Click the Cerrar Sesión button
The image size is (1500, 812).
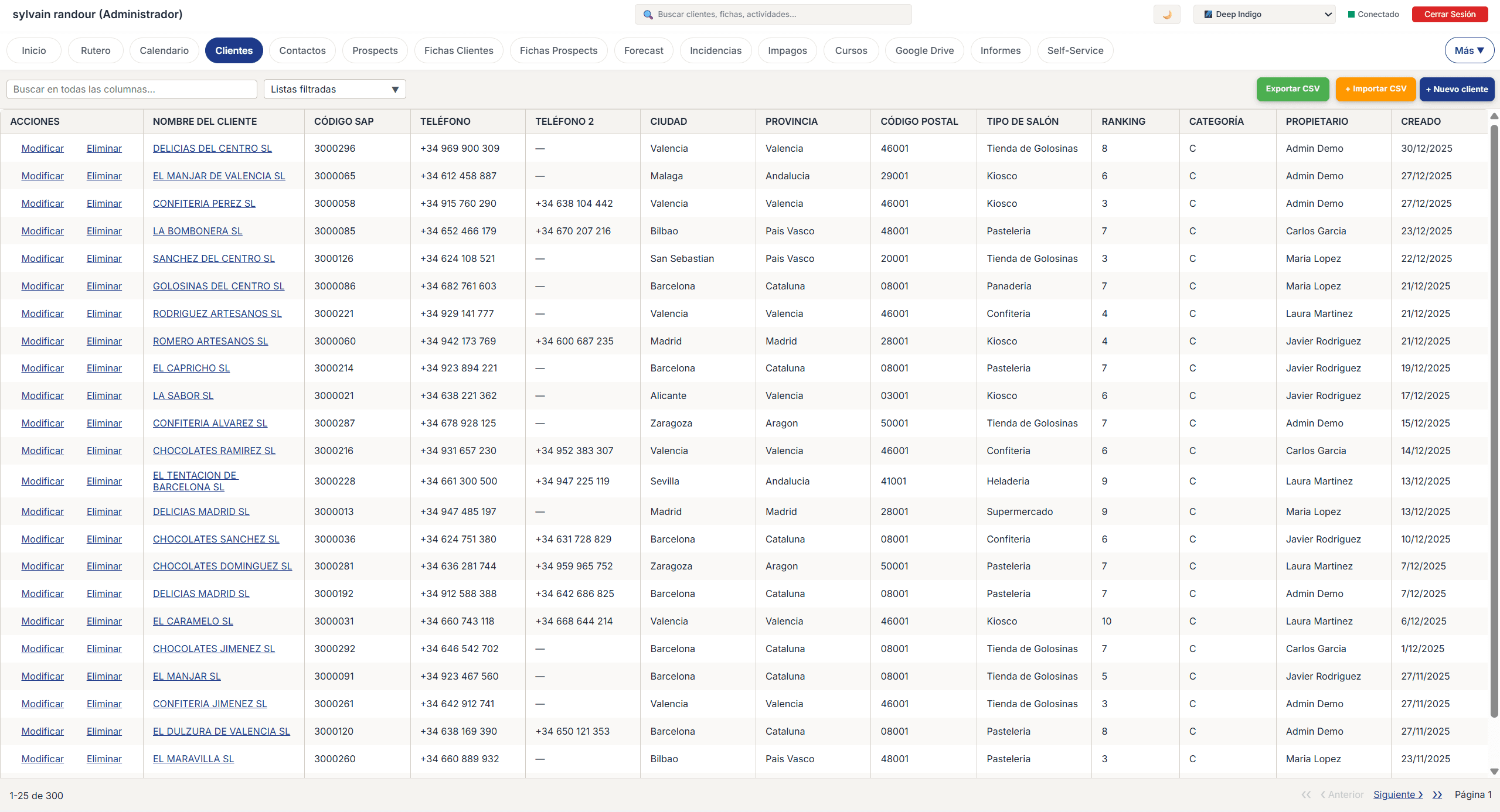1449,14
